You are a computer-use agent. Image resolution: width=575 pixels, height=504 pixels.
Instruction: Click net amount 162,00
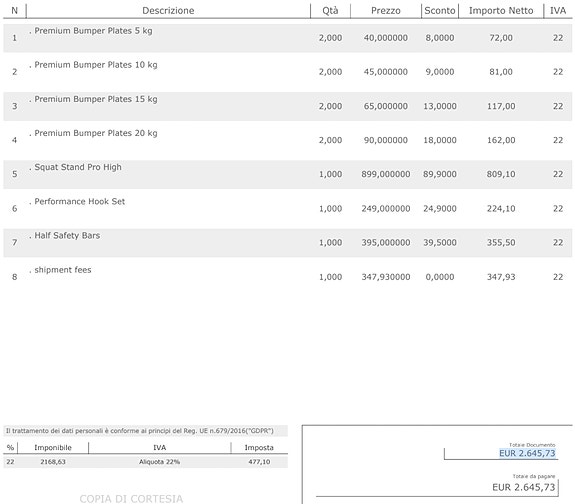(501, 140)
